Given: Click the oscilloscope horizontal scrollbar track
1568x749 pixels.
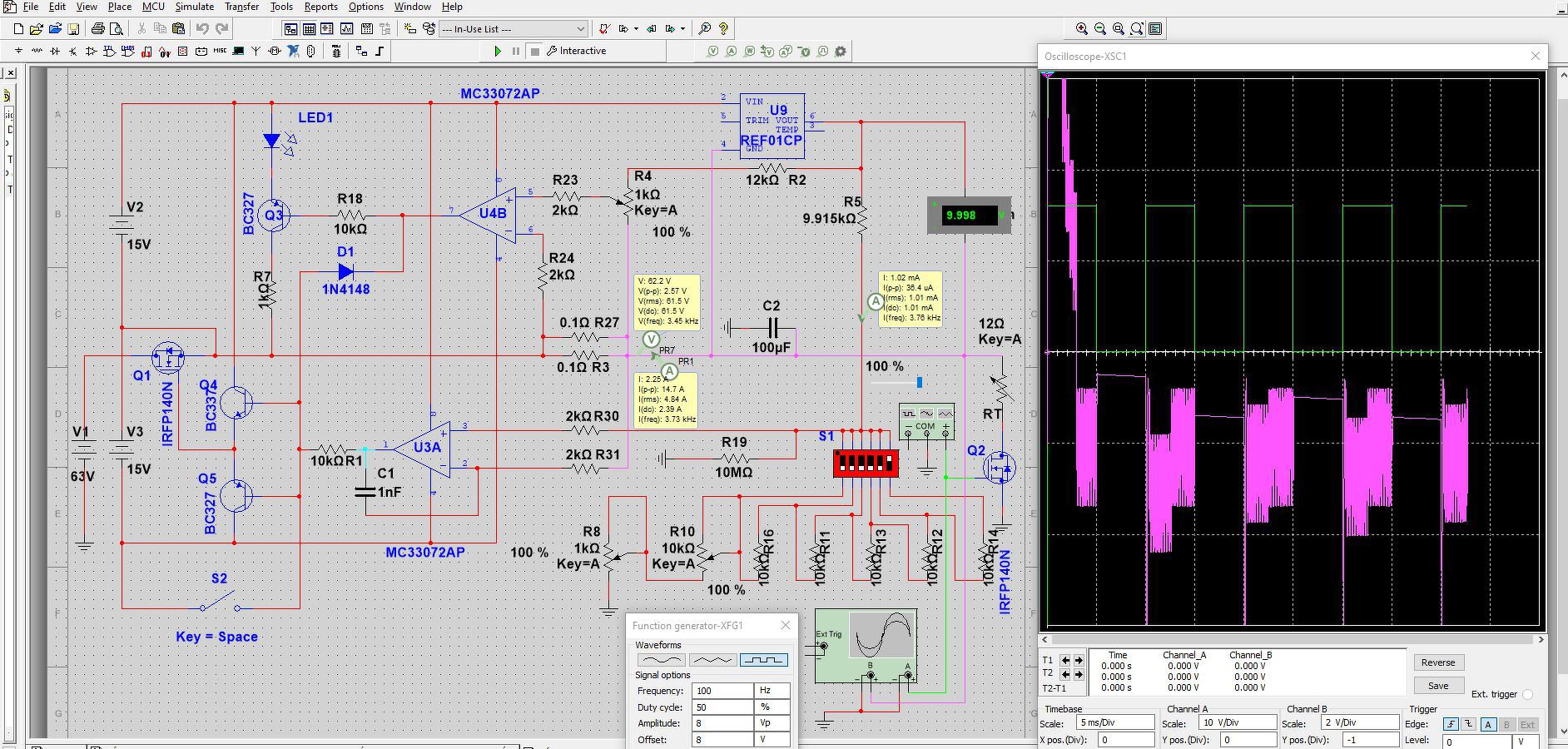Looking at the screenshot, I should (x=1290, y=639).
